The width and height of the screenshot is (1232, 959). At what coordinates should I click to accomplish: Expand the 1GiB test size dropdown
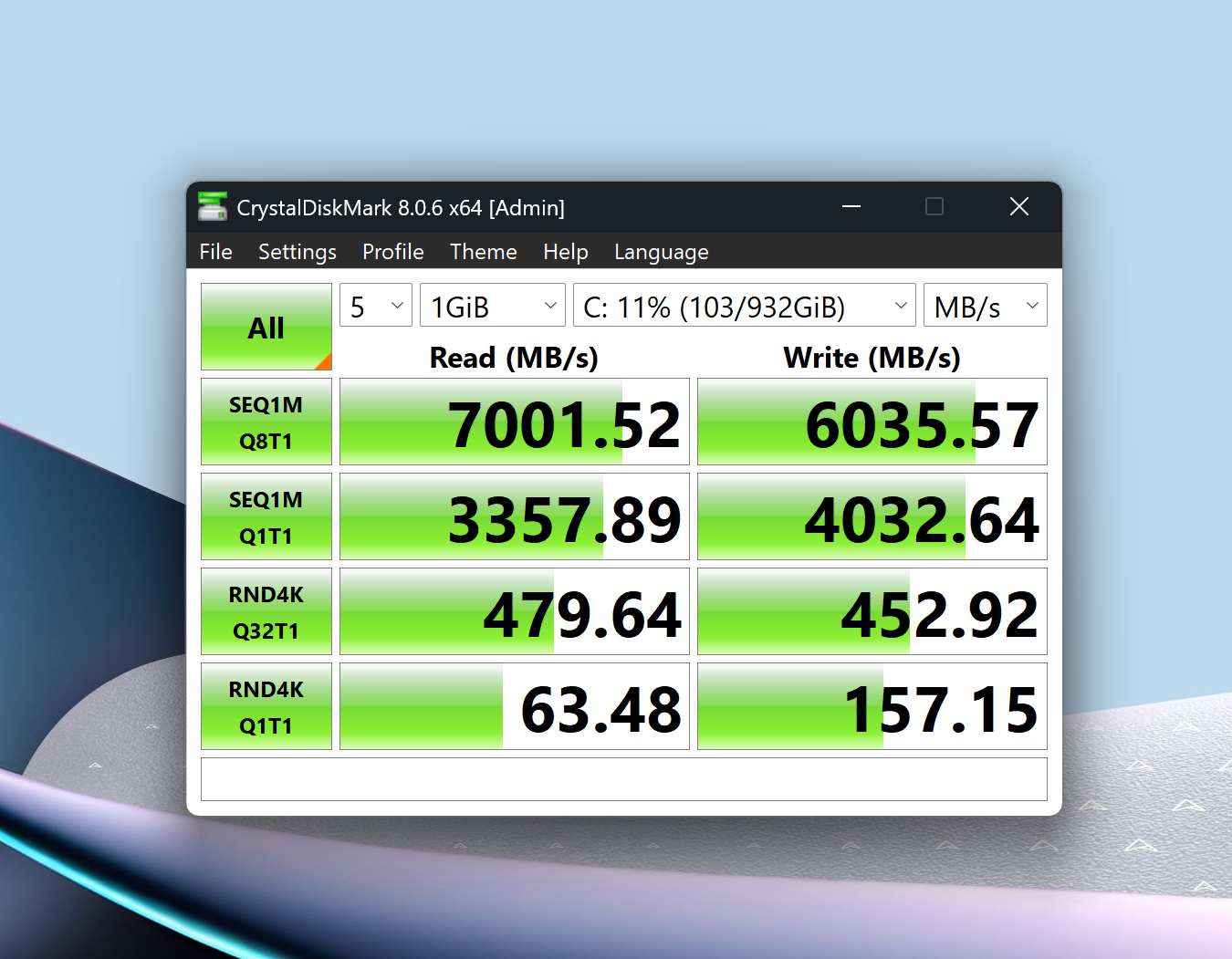pos(493,305)
